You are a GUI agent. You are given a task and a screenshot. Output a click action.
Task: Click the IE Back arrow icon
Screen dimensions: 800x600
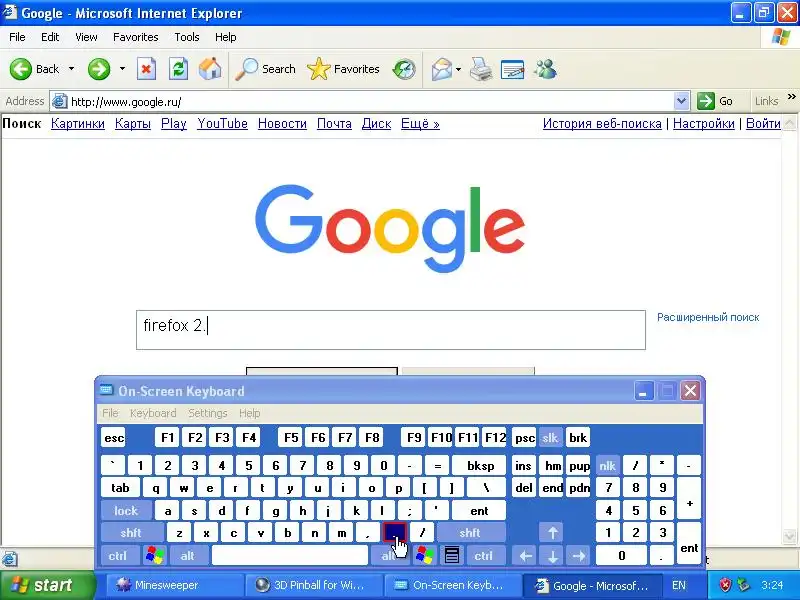[21, 69]
